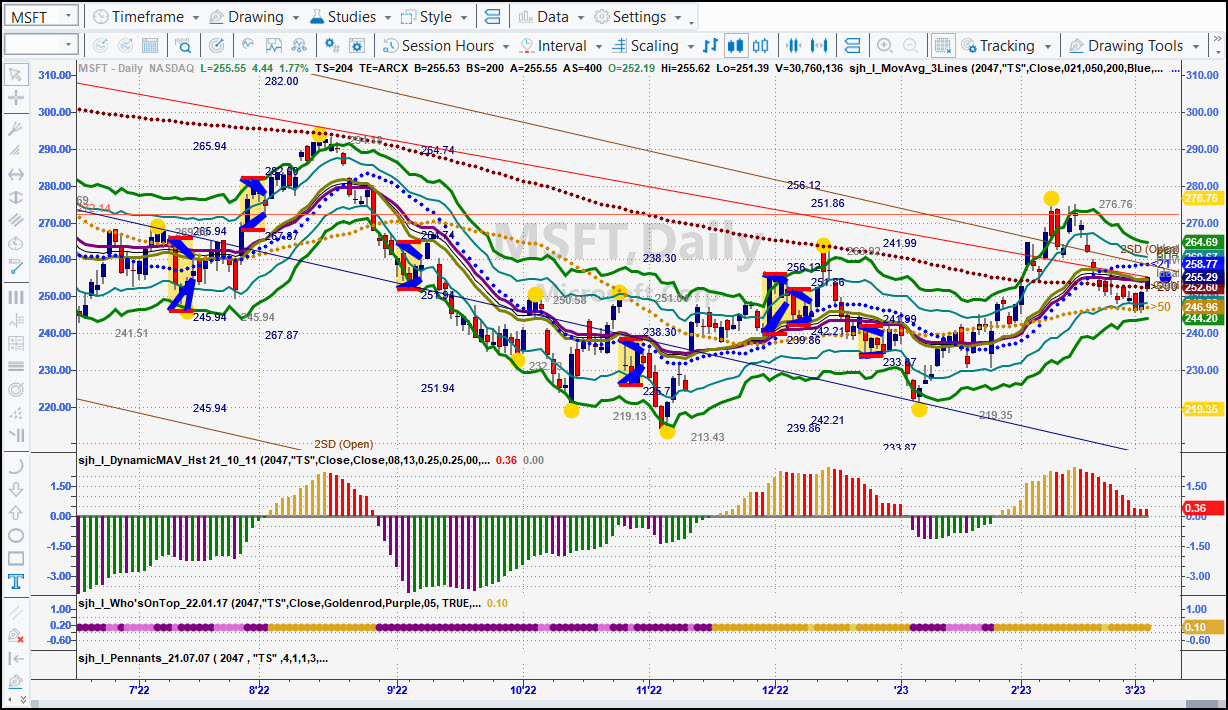Click the arrow-to-bar icon in left sidebar
The height and width of the screenshot is (710, 1228).
(x=16, y=658)
